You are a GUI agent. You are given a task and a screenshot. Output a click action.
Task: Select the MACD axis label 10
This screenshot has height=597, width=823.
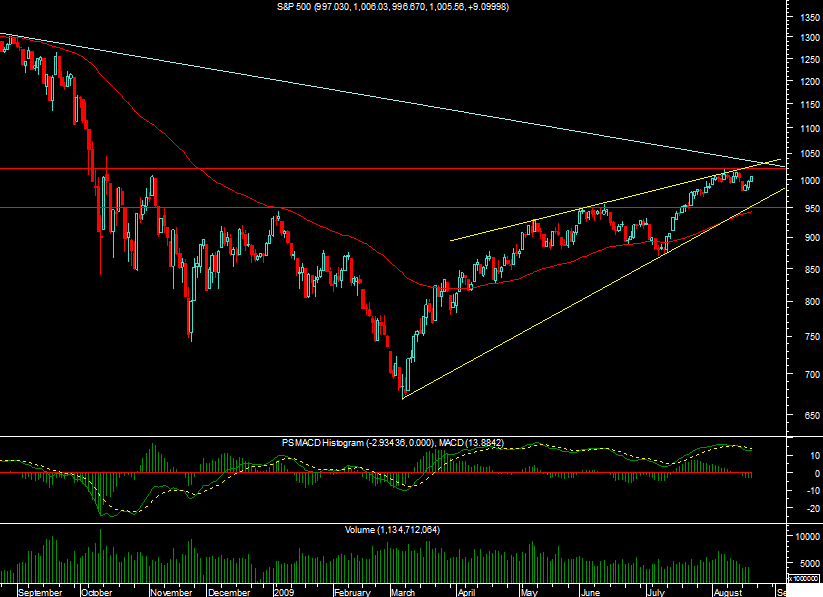[x=815, y=456]
